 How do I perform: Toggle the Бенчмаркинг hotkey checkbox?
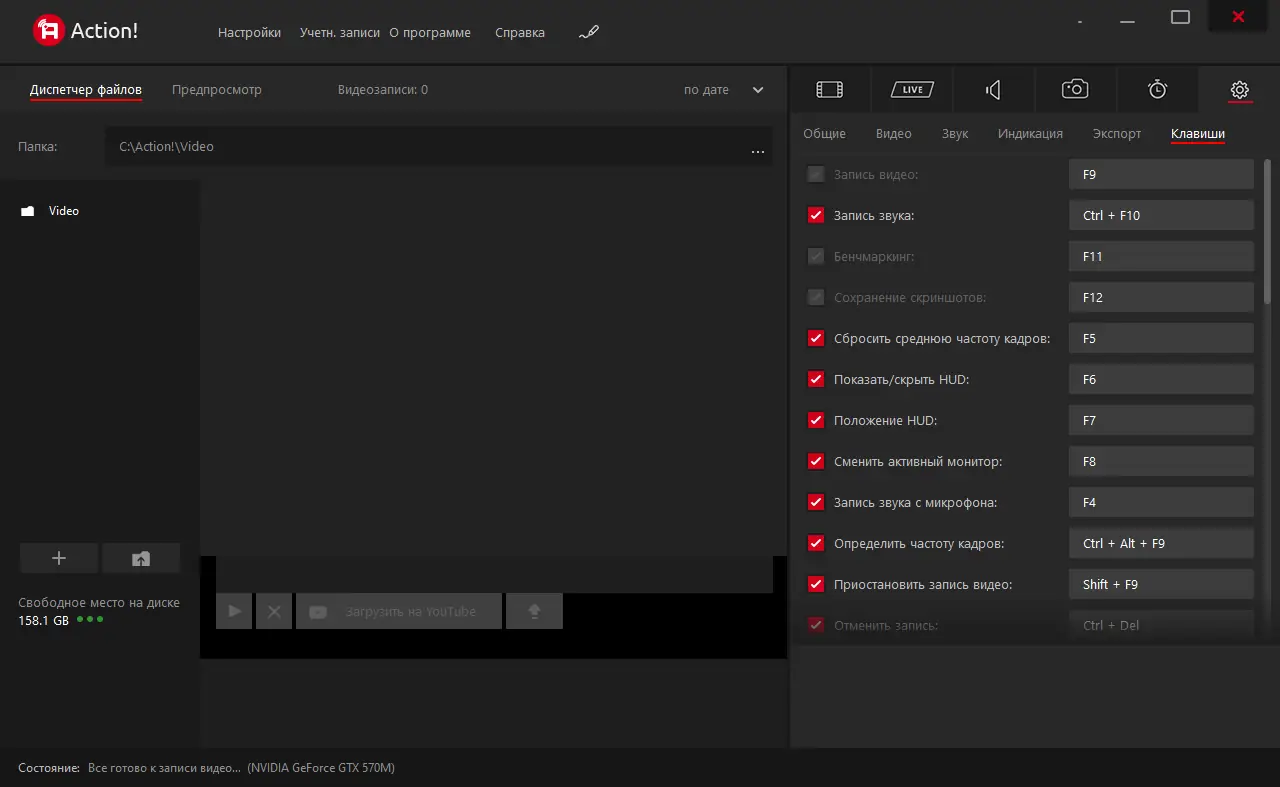(x=816, y=256)
